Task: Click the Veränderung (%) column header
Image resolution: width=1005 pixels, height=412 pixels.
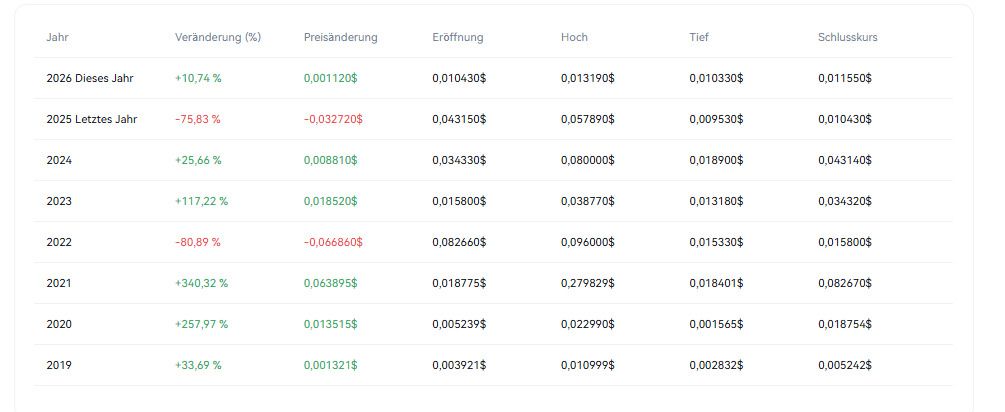Action: 217,38
